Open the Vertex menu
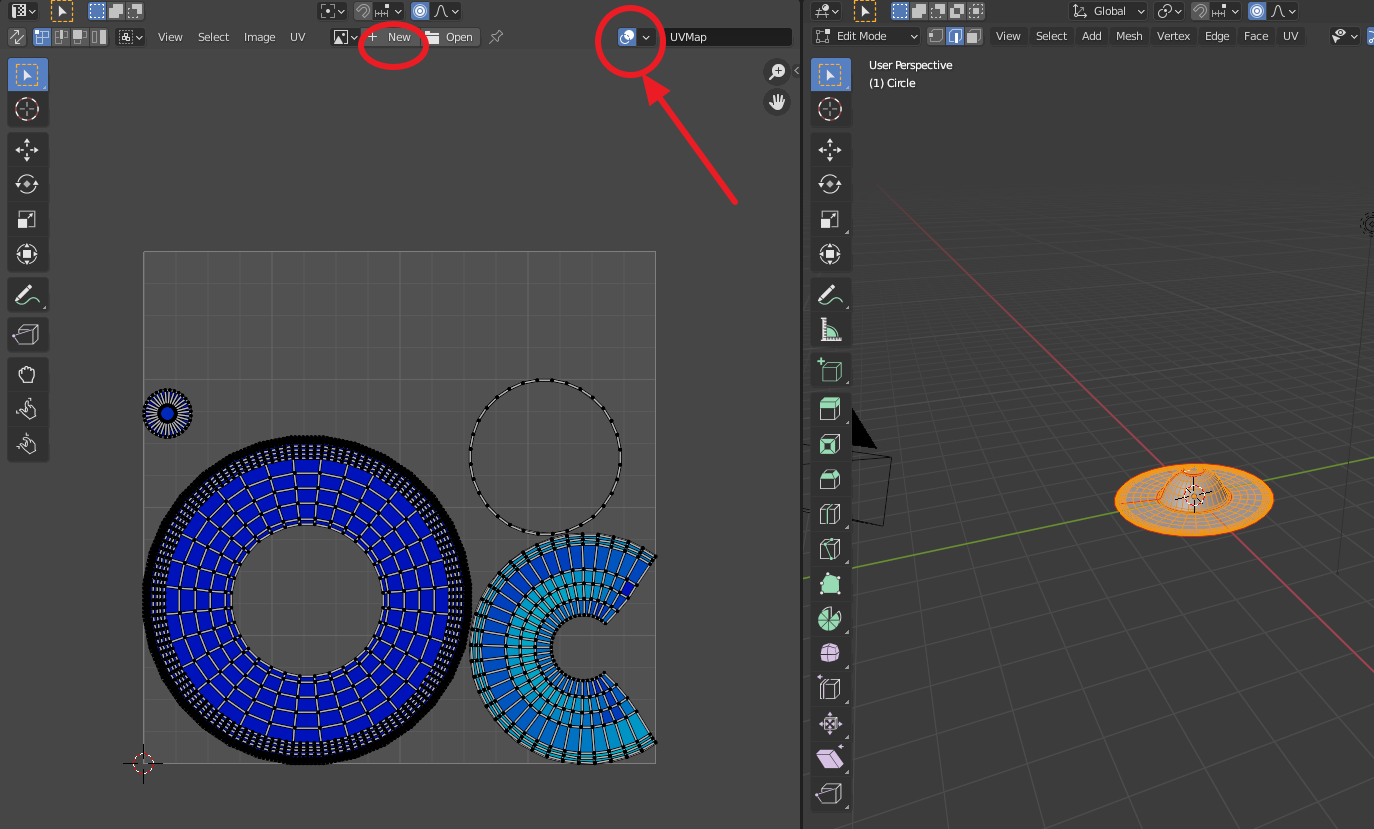 (1174, 36)
